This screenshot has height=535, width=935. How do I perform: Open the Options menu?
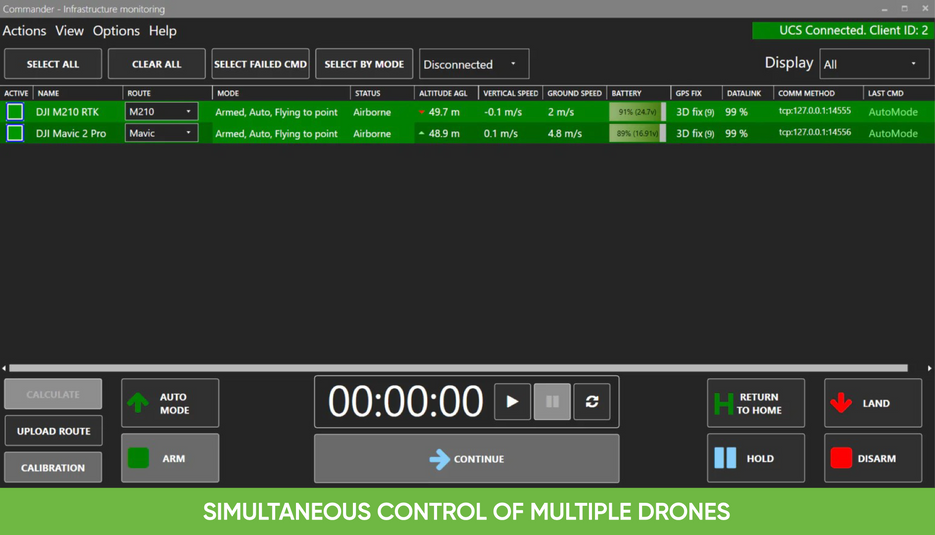click(x=116, y=31)
